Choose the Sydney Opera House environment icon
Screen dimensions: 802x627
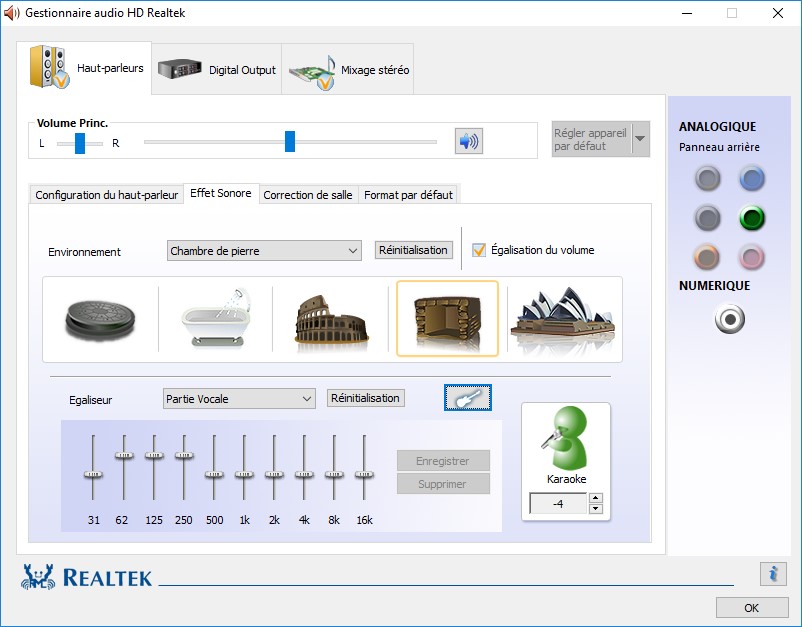pyautogui.click(x=561, y=318)
